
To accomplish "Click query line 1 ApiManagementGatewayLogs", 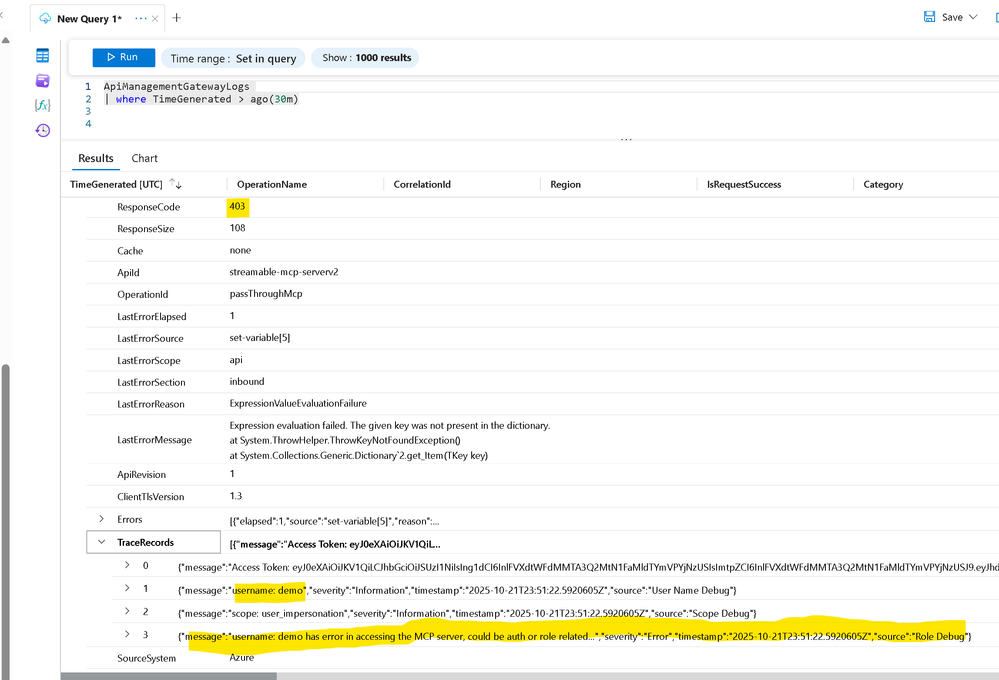I will tap(176, 87).
